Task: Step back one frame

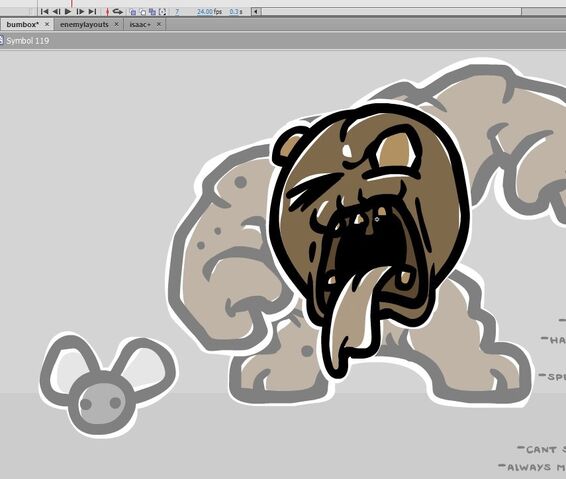Action: pyautogui.click(x=56, y=12)
